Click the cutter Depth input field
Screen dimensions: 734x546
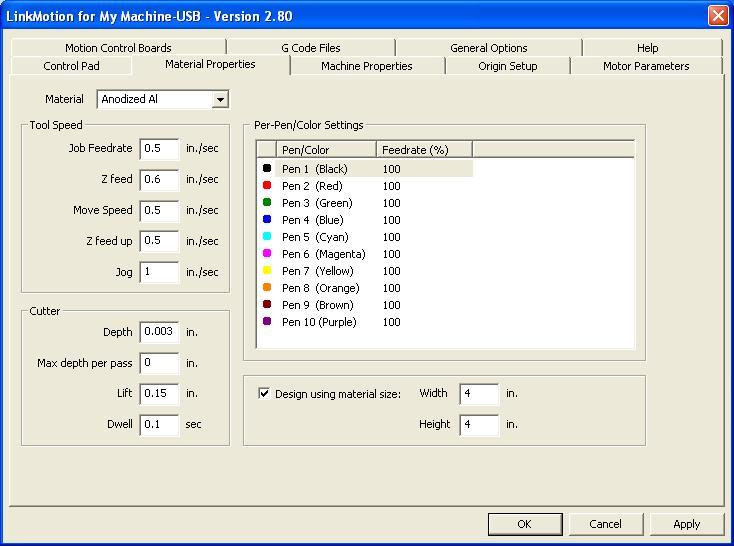point(159,332)
